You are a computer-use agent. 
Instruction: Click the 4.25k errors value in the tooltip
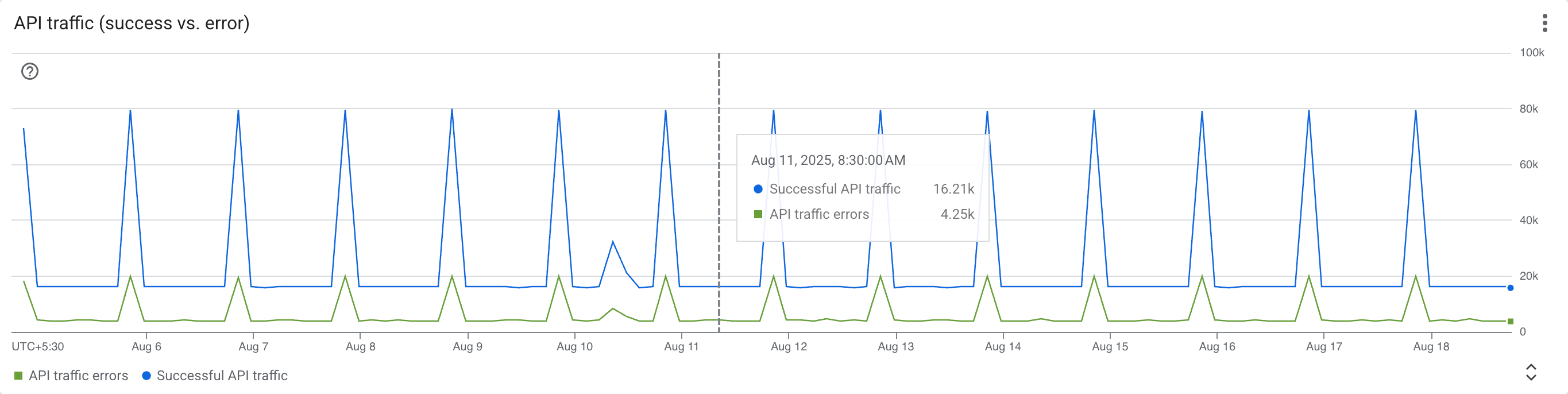pos(957,214)
